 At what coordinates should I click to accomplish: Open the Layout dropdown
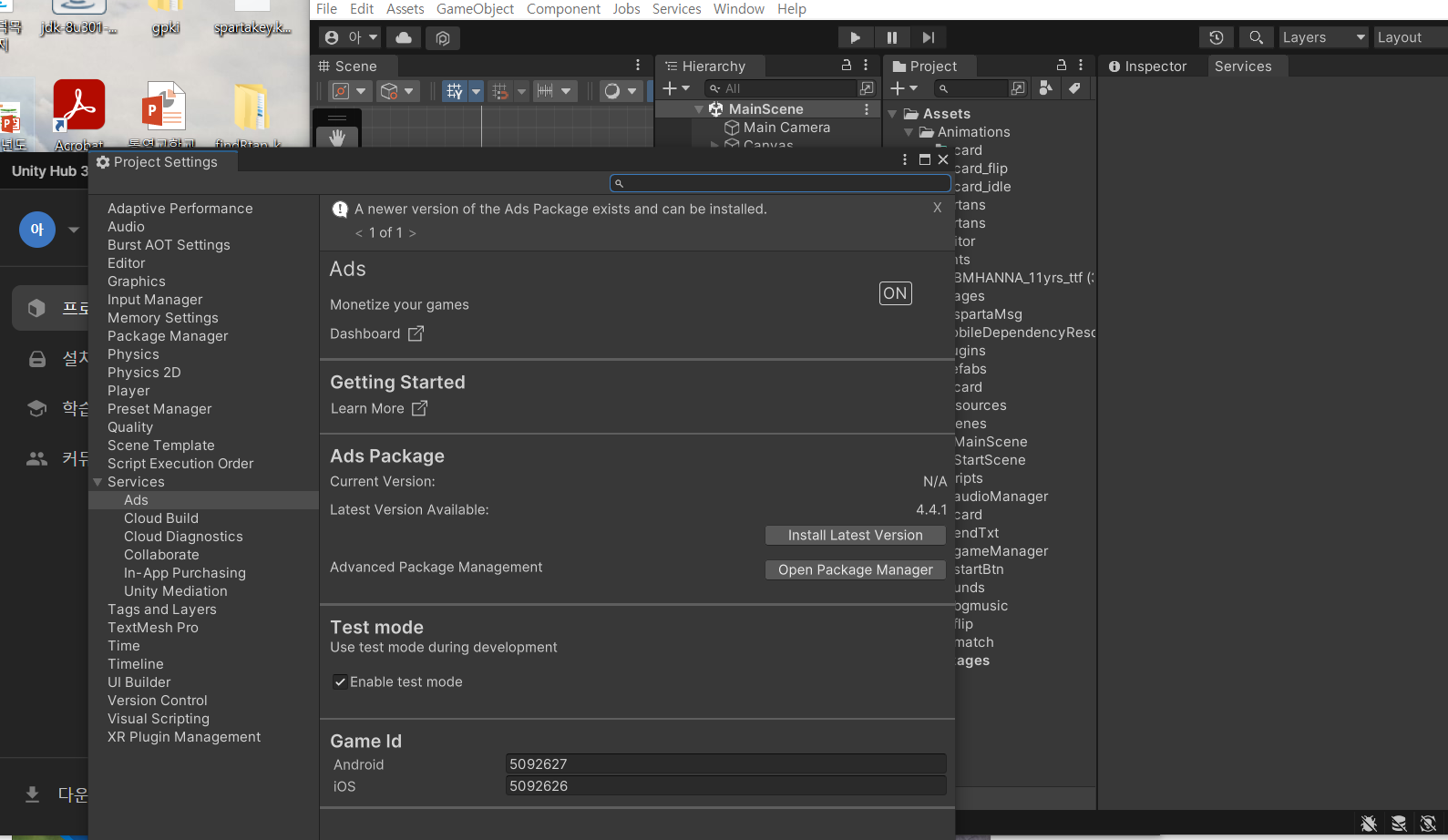1411,37
